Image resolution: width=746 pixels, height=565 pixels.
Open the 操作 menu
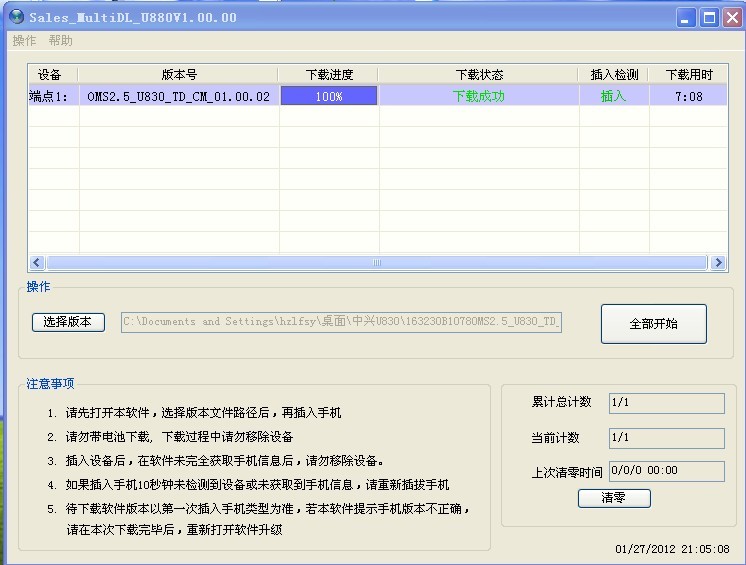coord(24,41)
